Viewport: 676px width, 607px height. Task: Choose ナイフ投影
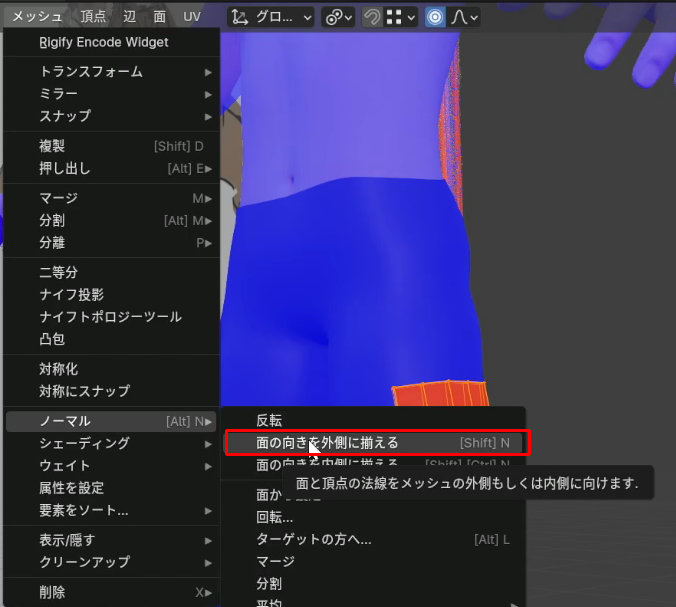click(x=112, y=295)
